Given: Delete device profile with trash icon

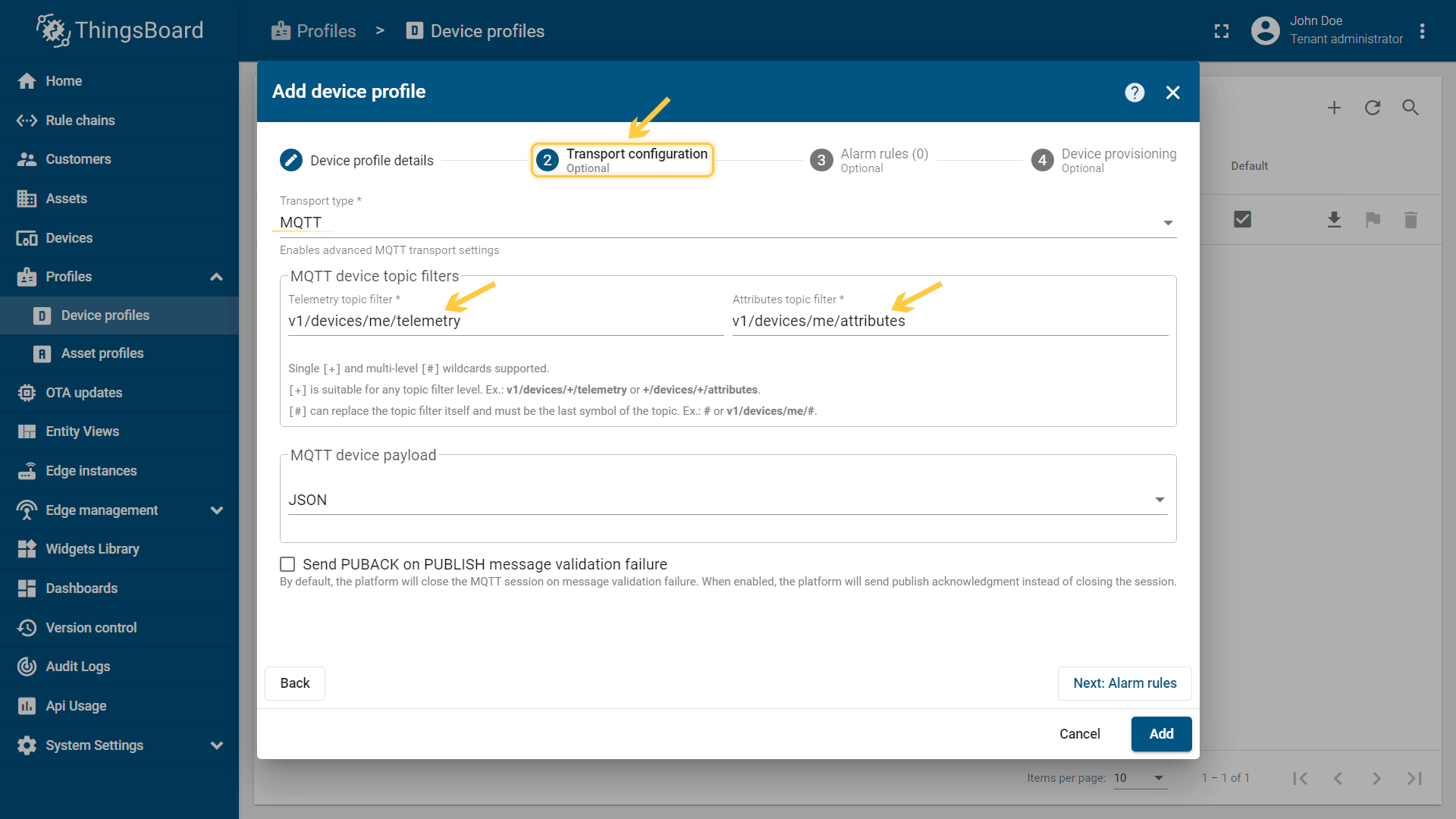Looking at the screenshot, I should tap(1410, 220).
